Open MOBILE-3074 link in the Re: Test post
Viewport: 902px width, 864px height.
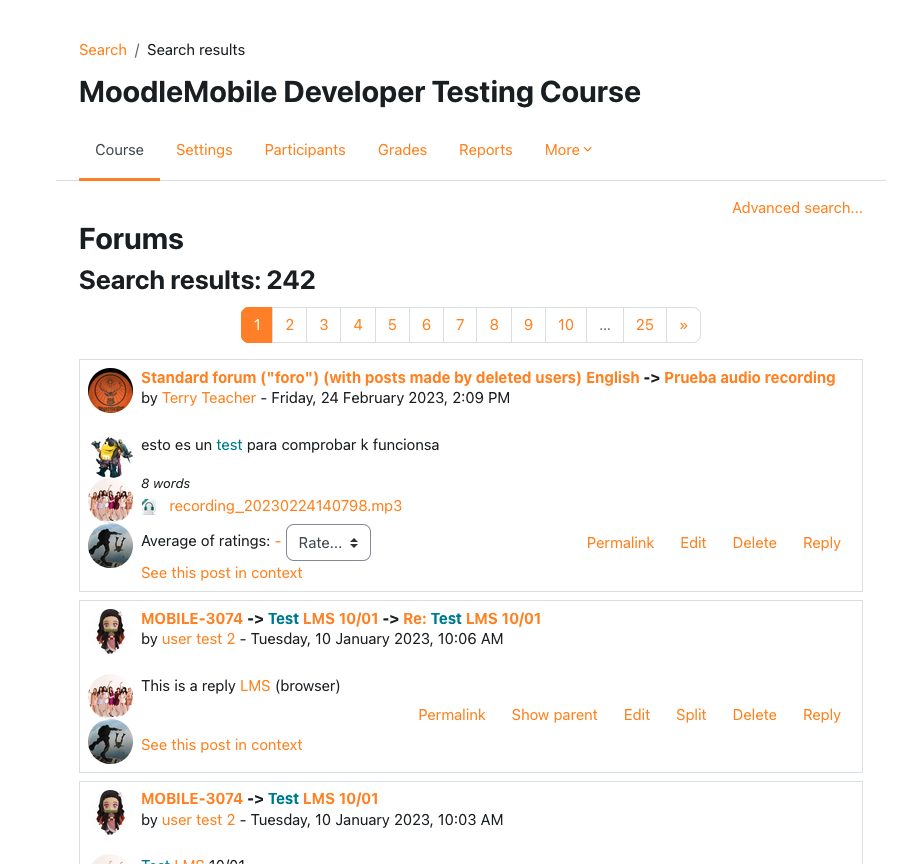click(x=192, y=618)
